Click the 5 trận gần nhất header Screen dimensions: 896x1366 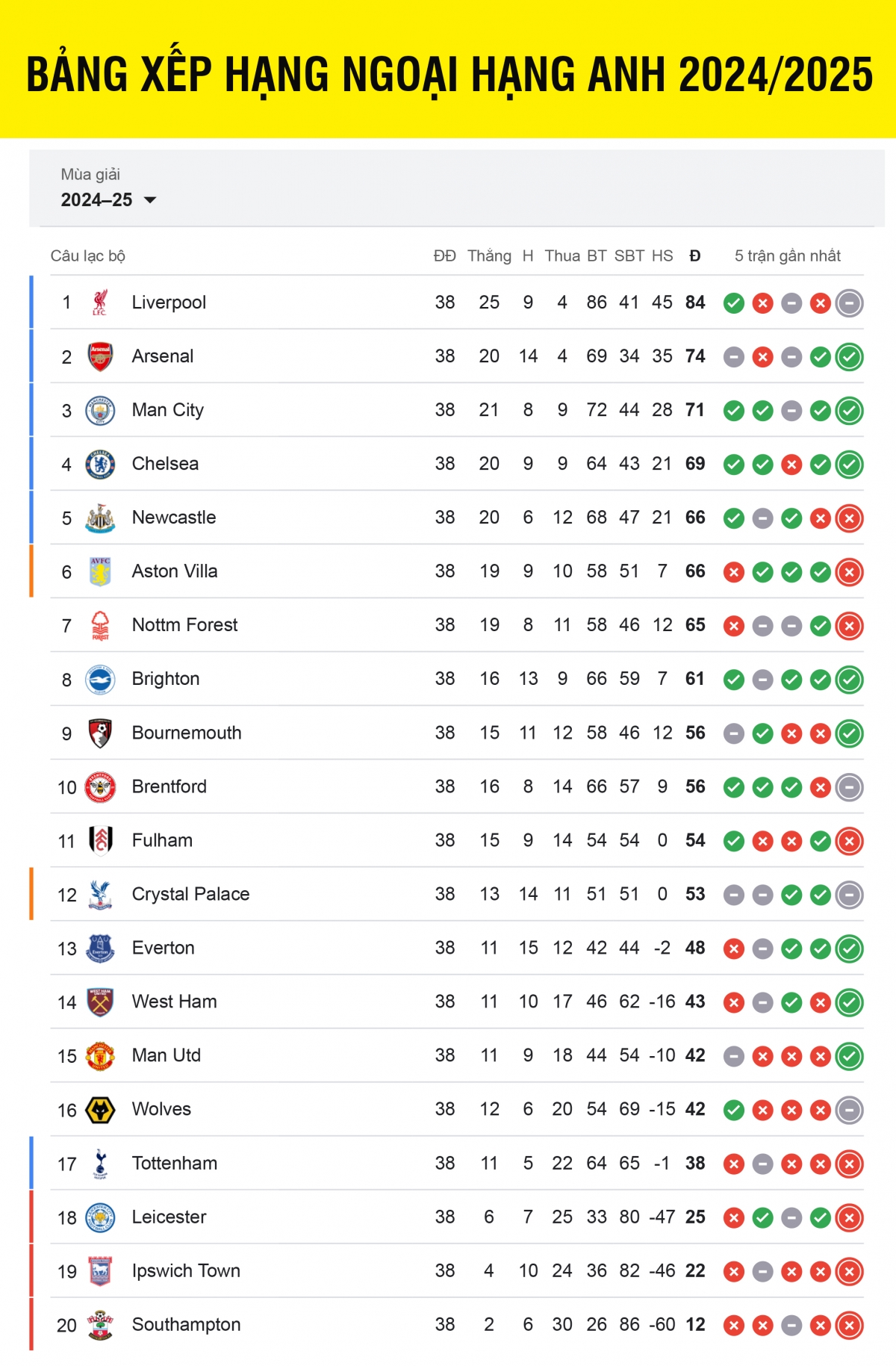(x=788, y=256)
